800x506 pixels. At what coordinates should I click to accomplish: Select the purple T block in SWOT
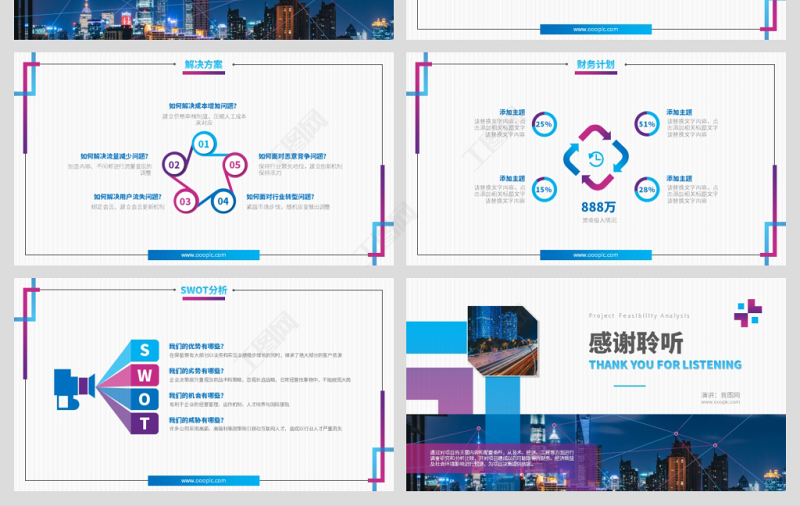pyautogui.click(x=146, y=423)
